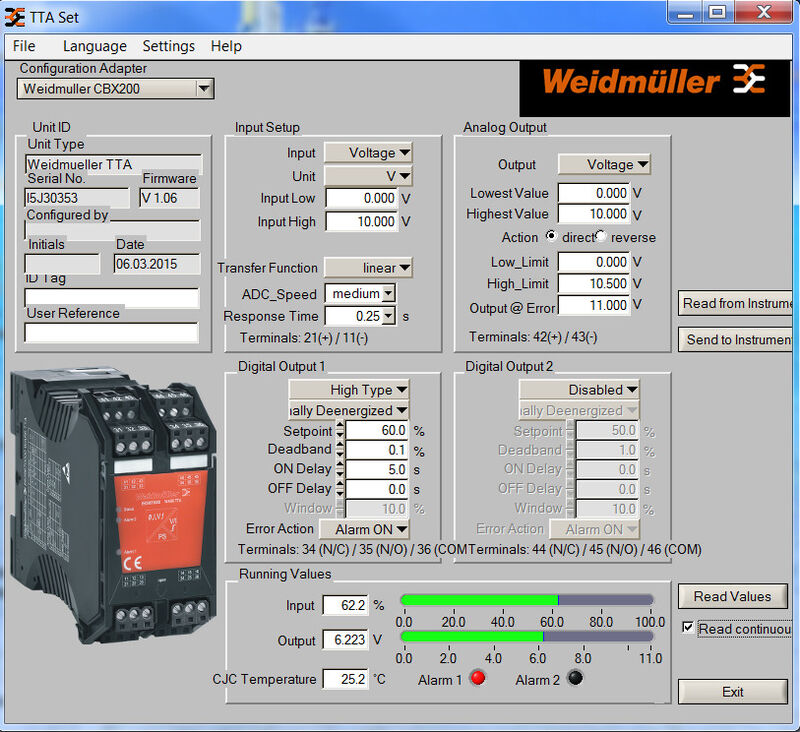The height and width of the screenshot is (732, 800).
Task: Select the direct action radio button
Action: click(x=551, y=237)
